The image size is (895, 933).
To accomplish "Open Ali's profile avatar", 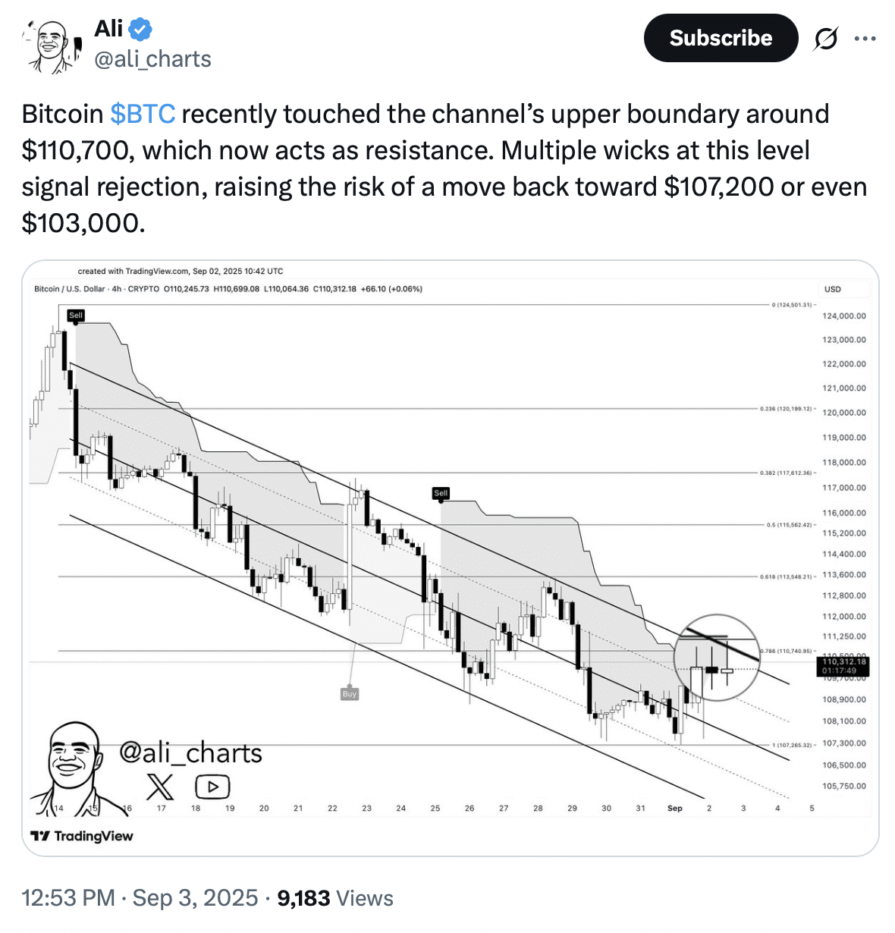I will pos(51,46).
